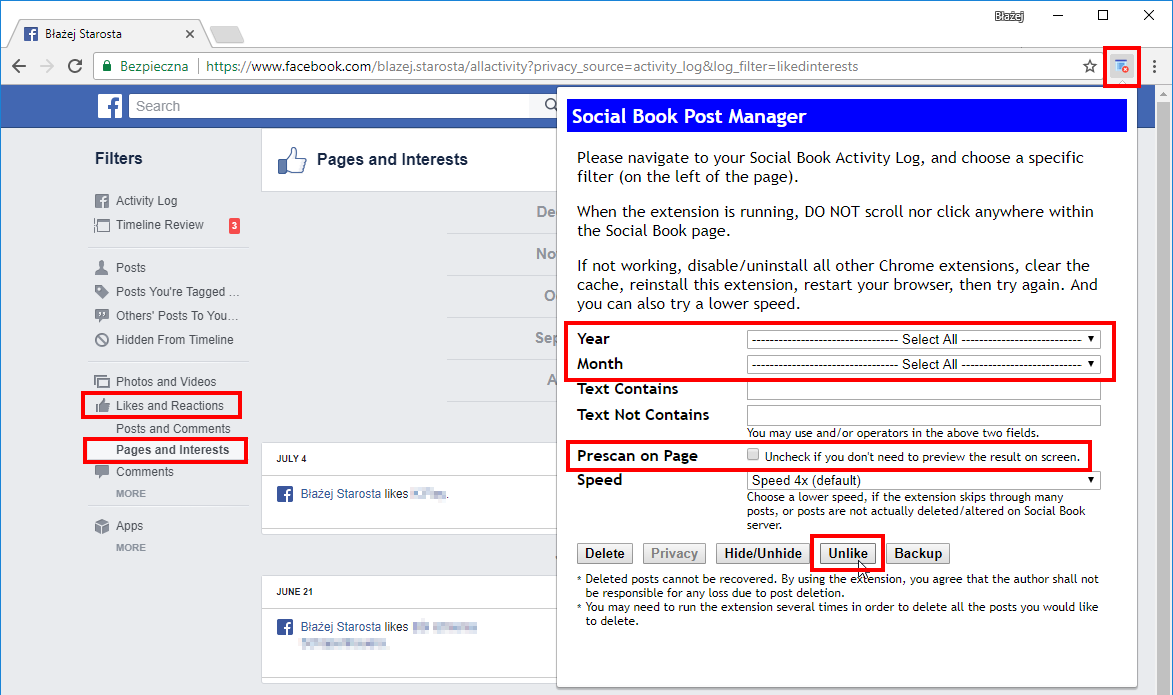
Task: Select the Timeline Review filter
Action: [159, 224]
